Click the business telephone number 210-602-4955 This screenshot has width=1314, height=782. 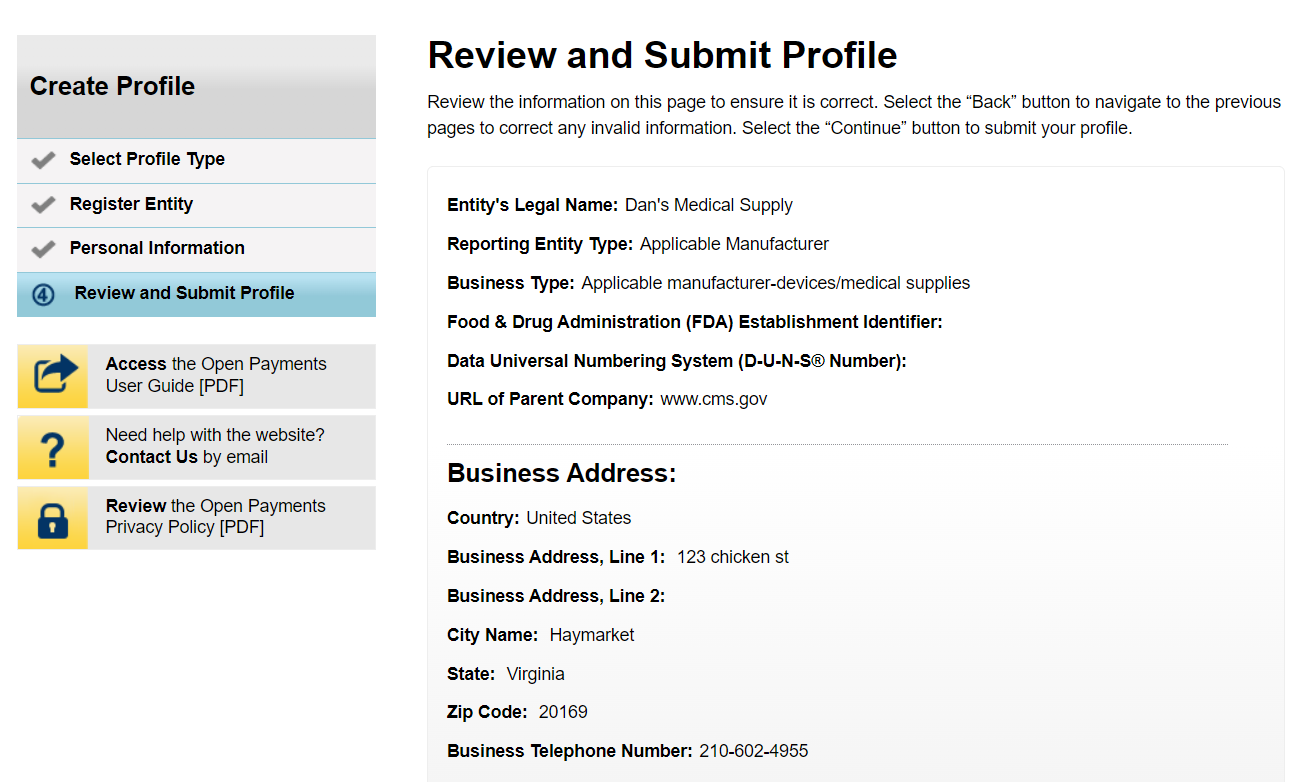coord(753,751)
